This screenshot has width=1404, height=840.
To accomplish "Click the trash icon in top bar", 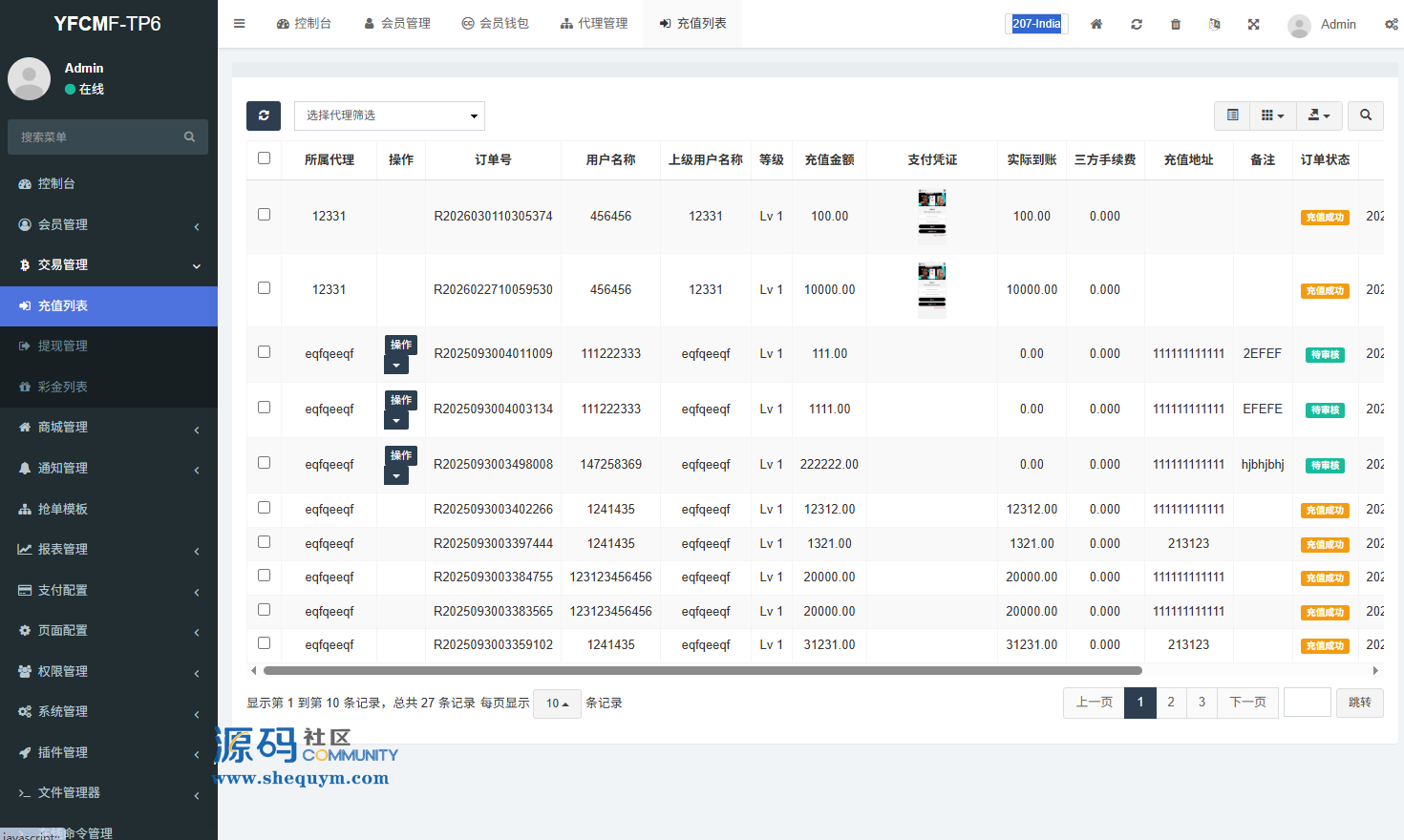I will 1175,24.
